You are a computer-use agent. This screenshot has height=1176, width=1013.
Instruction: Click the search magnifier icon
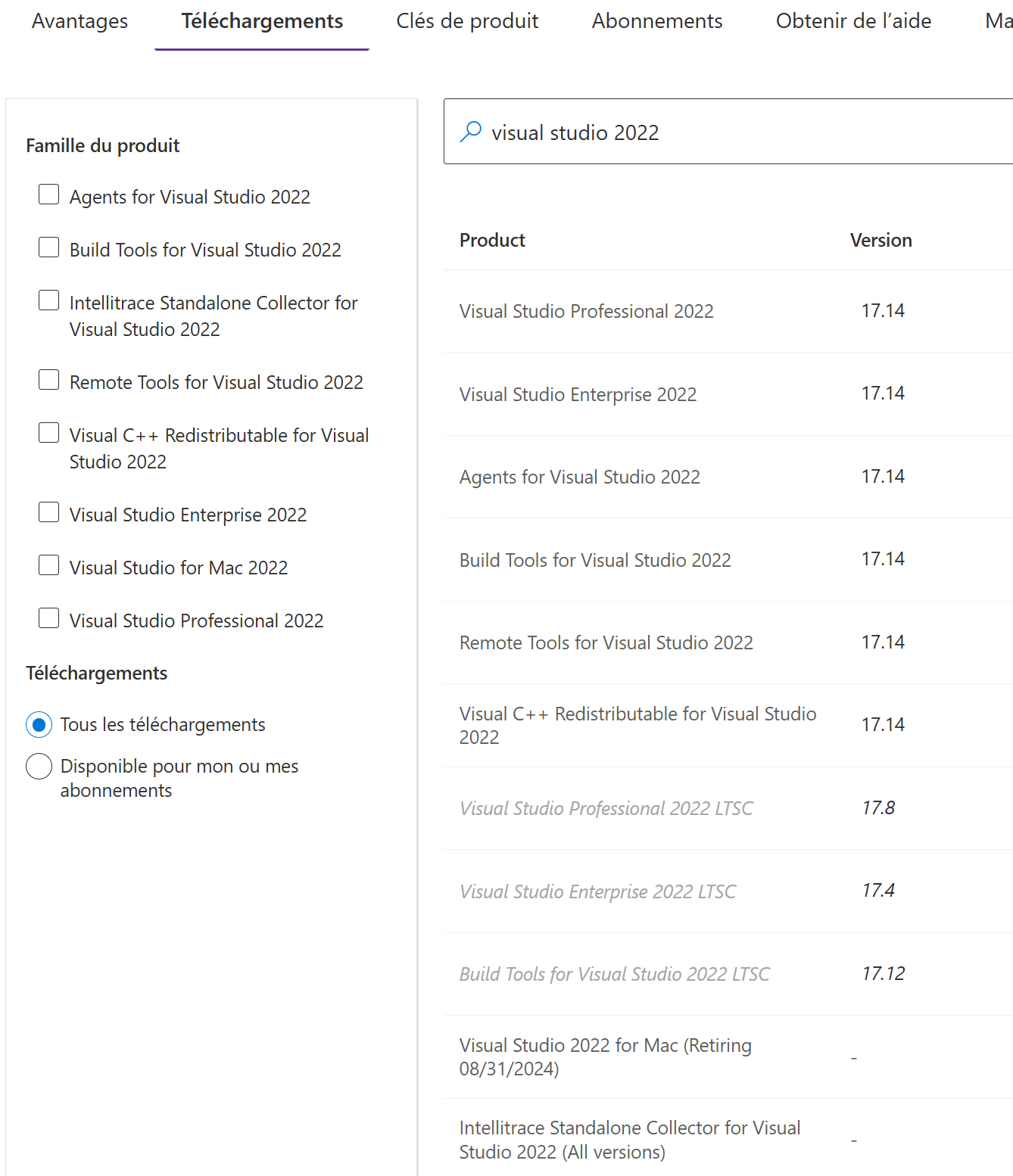(470, 132)
